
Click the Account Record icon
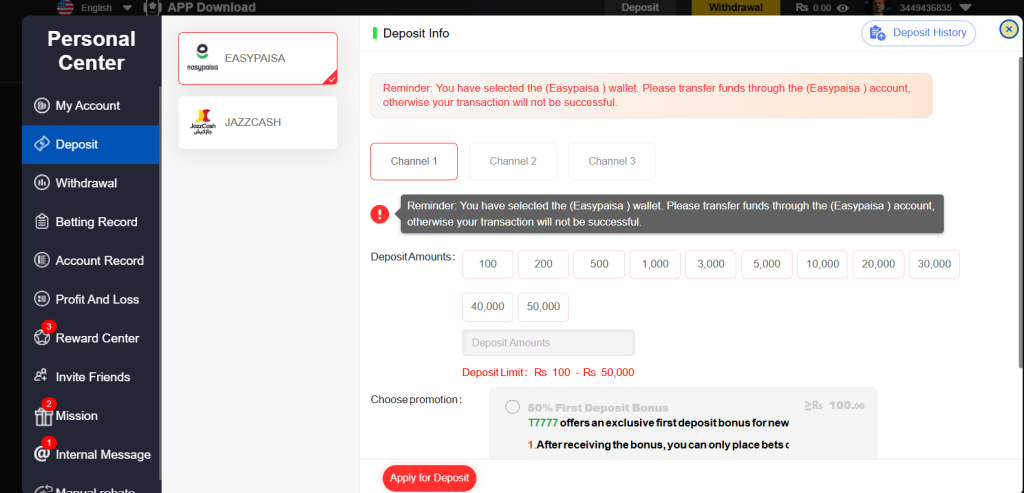42,261
